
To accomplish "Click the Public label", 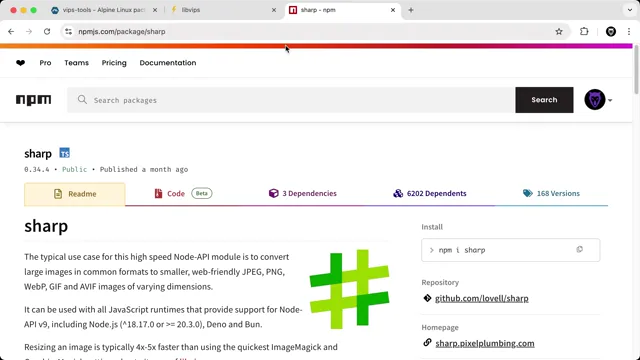I will (x=74, y=169).
